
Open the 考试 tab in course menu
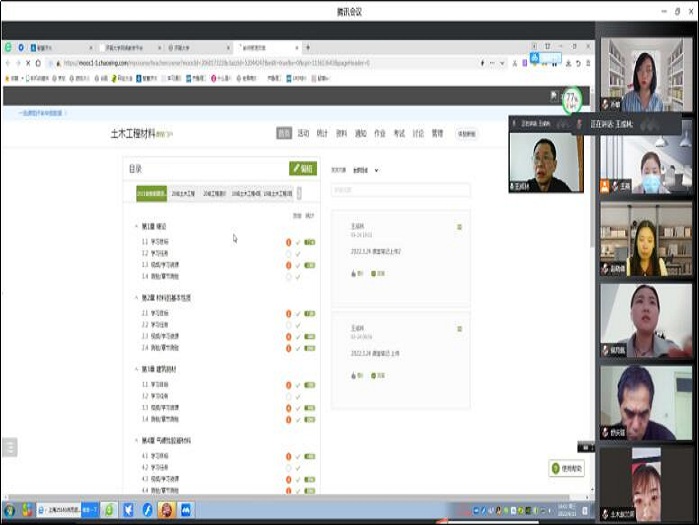coord(399,133)
